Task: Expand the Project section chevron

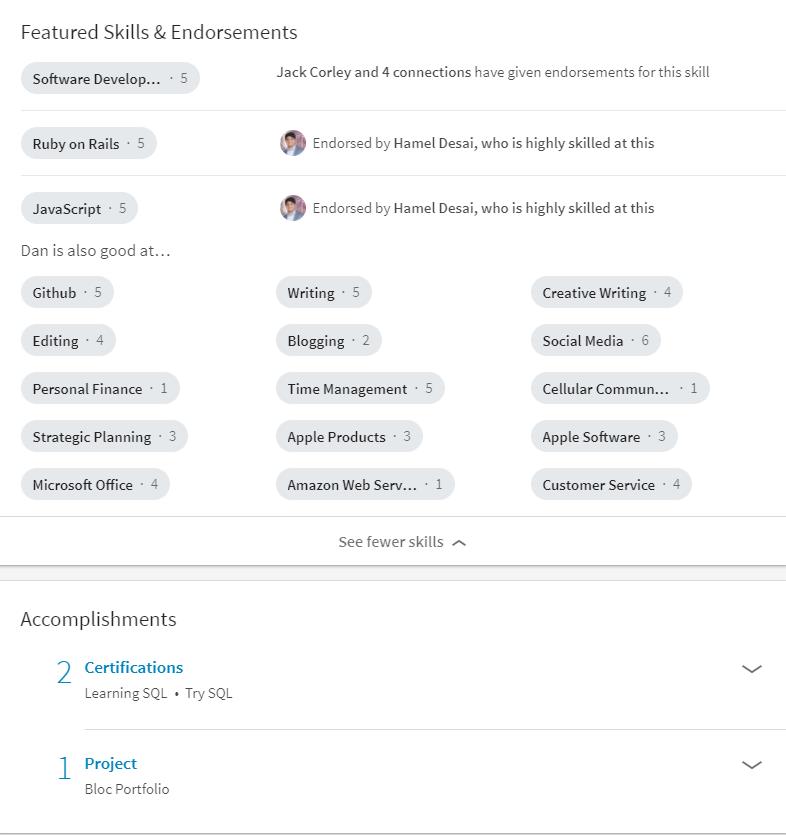Action: click(752, 765)
